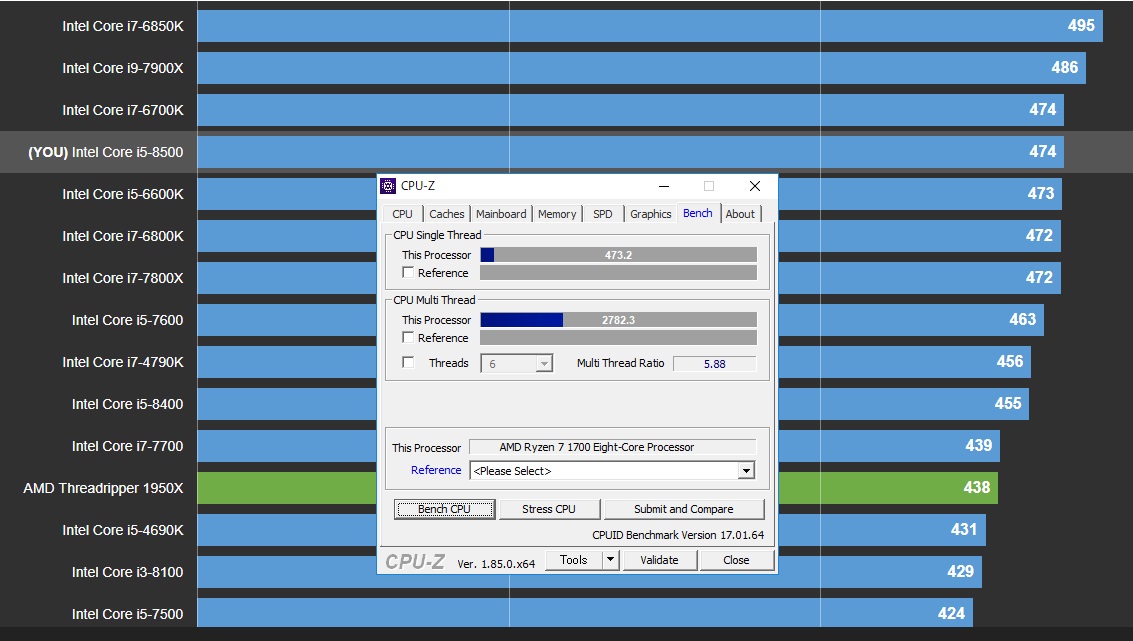The width and height of the screenshot is (1133, 641).
Task: Start the Stress CPU test
Action: (549, 509)
